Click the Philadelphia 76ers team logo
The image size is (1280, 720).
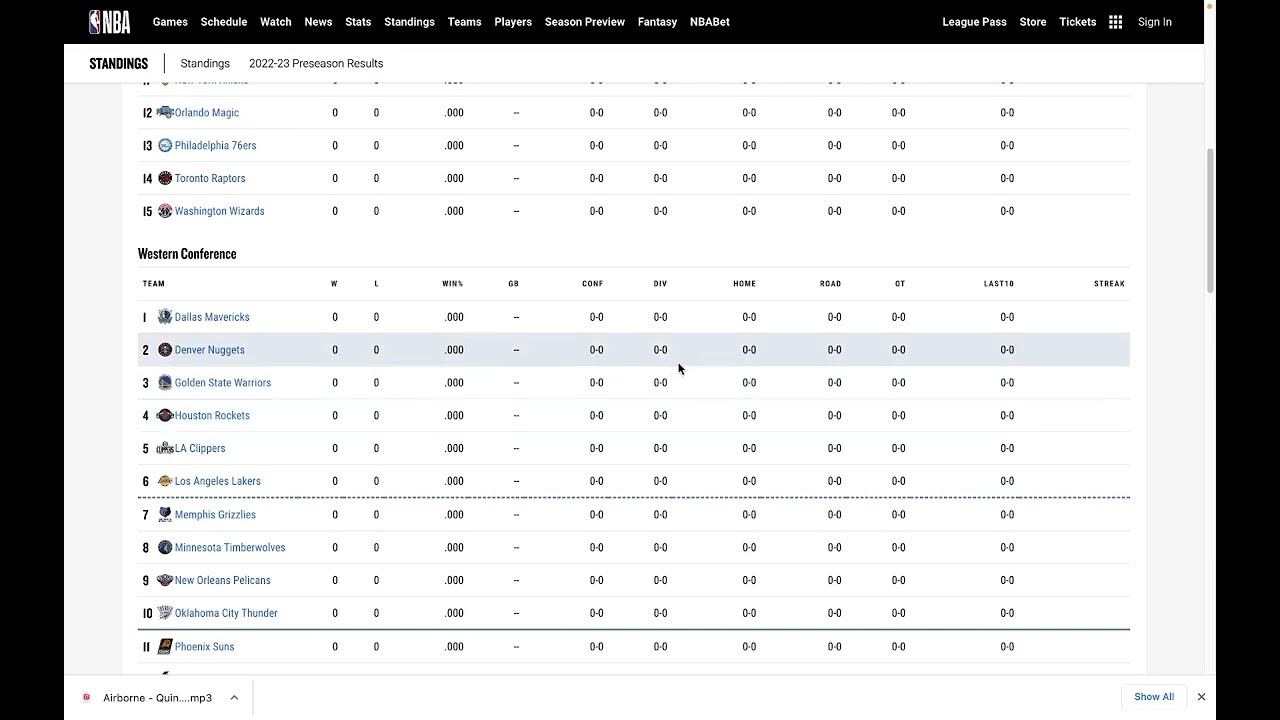pos(165,146)
